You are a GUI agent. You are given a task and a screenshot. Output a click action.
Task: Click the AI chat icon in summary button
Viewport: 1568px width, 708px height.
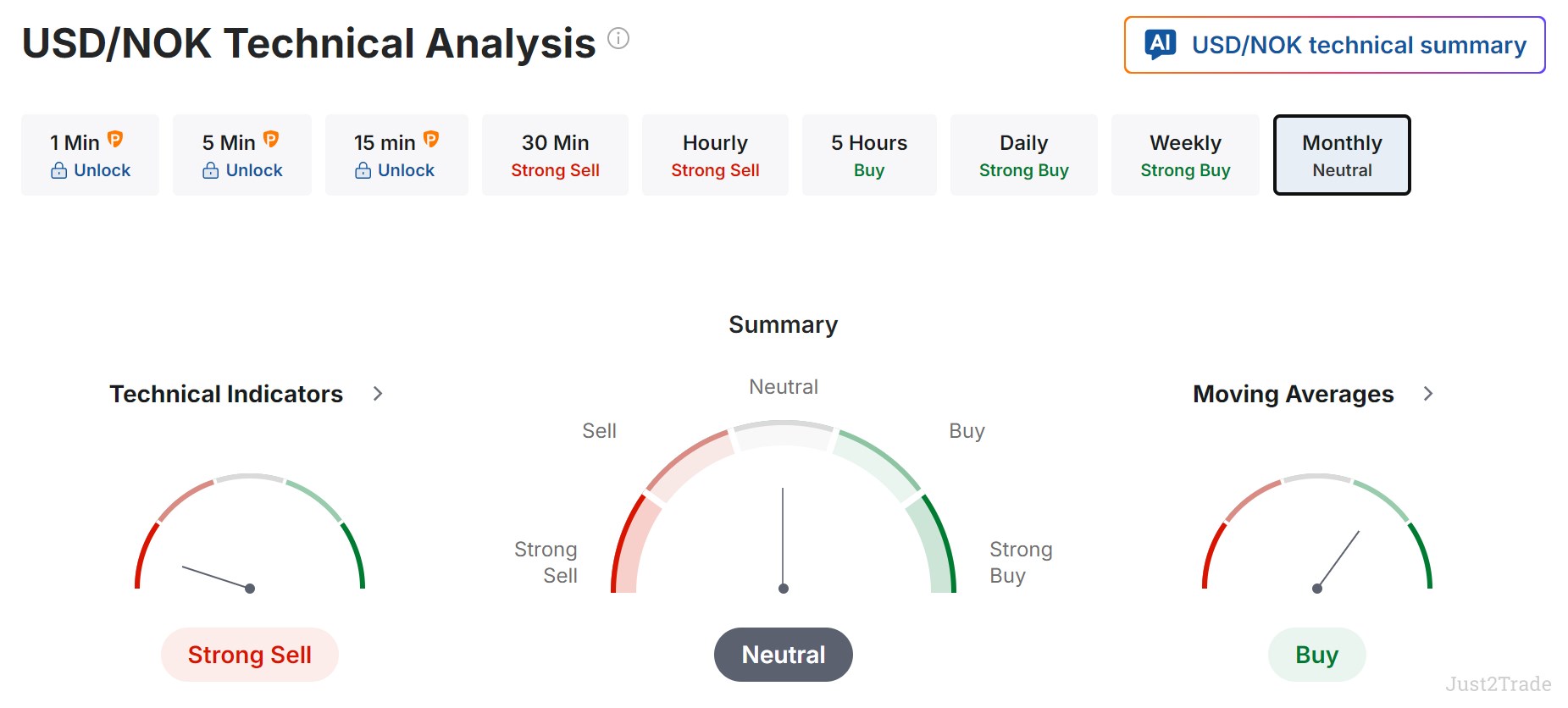pyautogui.click(x=1161, y=44)
